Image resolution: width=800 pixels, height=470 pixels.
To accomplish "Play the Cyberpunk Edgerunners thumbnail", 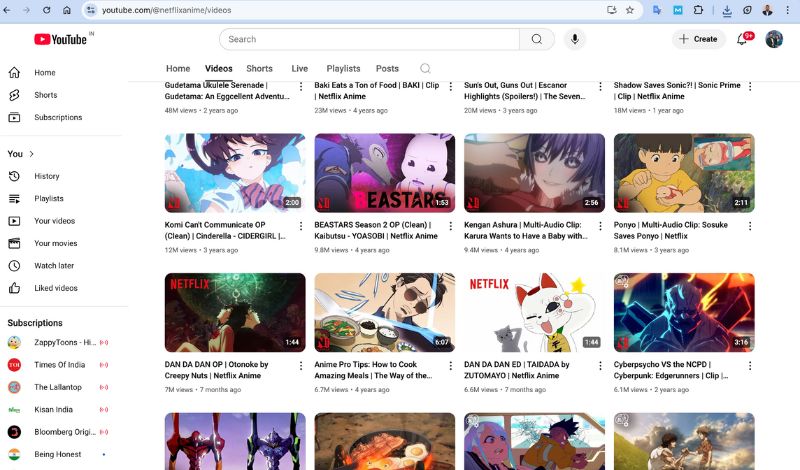I will (x=684, y=312).
